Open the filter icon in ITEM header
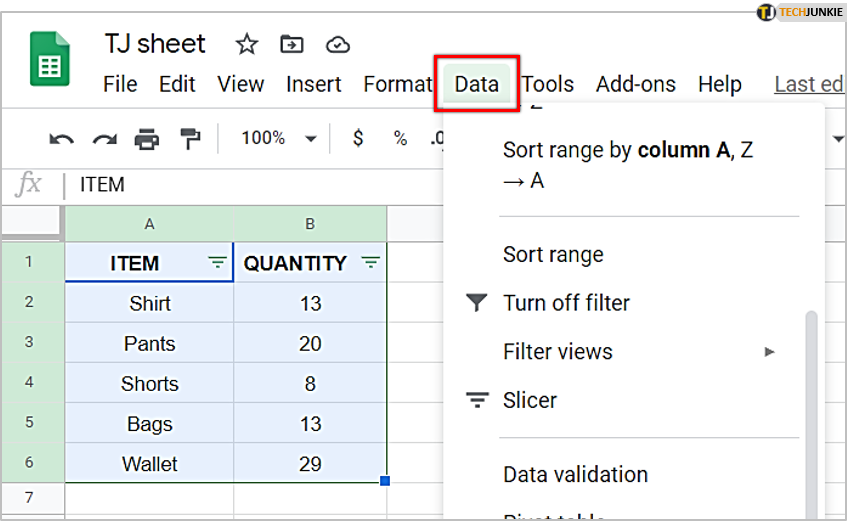Image resolution: width=851 pixels, height=521 pixels. [x=217, y=263]
